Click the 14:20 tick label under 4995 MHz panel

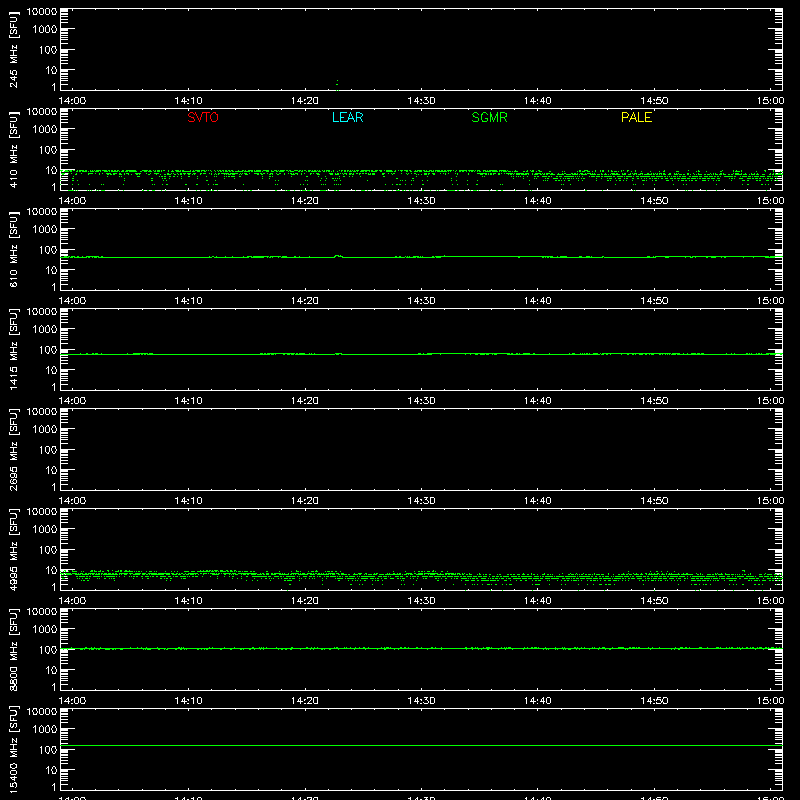305,601
